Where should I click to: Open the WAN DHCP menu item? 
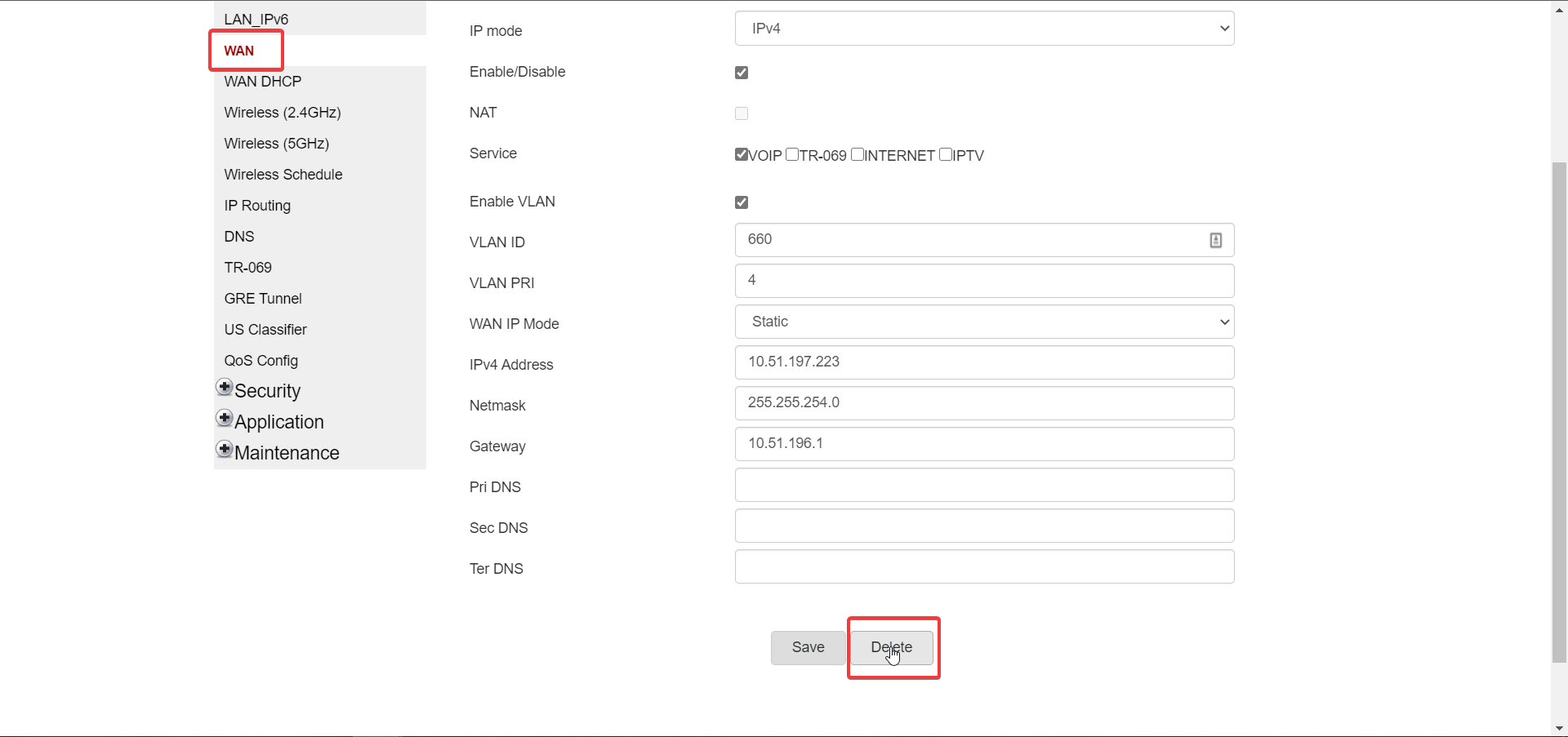pos(263,82)
